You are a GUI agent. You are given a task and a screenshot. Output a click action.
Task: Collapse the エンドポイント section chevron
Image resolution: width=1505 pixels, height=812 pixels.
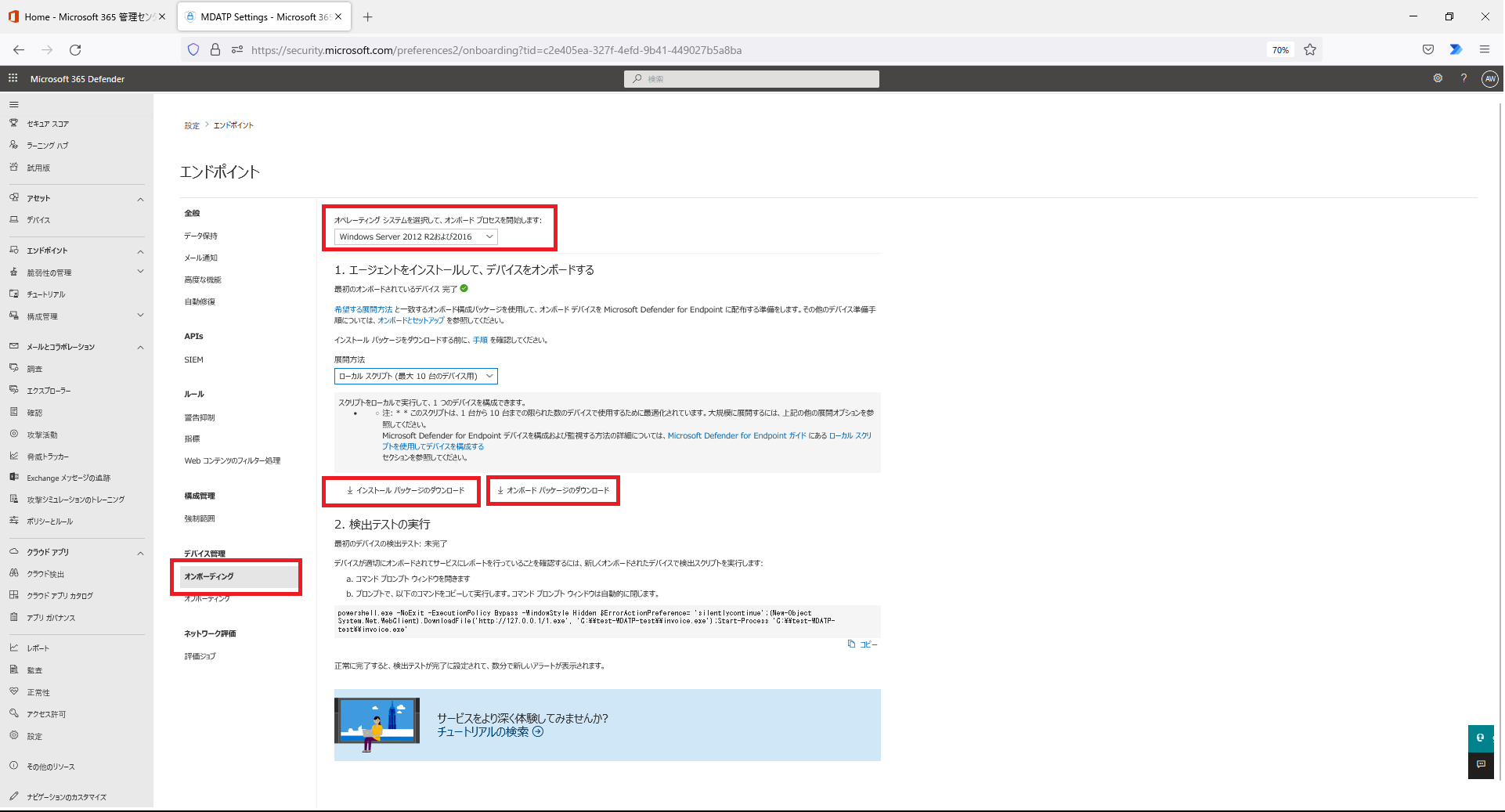pos(140,251)
